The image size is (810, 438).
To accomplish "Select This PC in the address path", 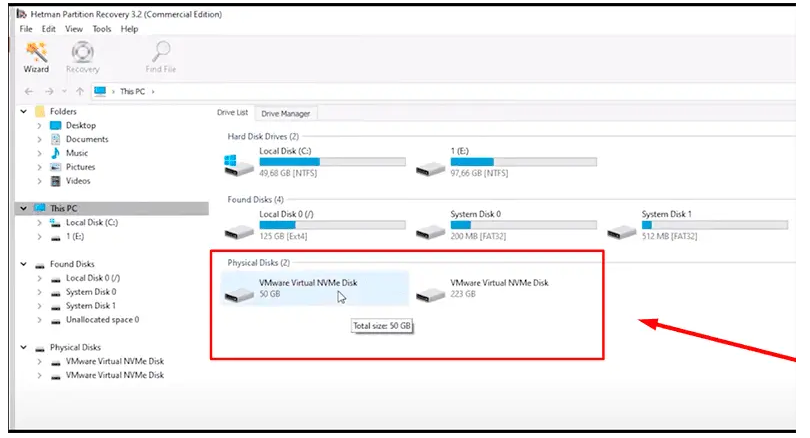I will tap(132, 91).
